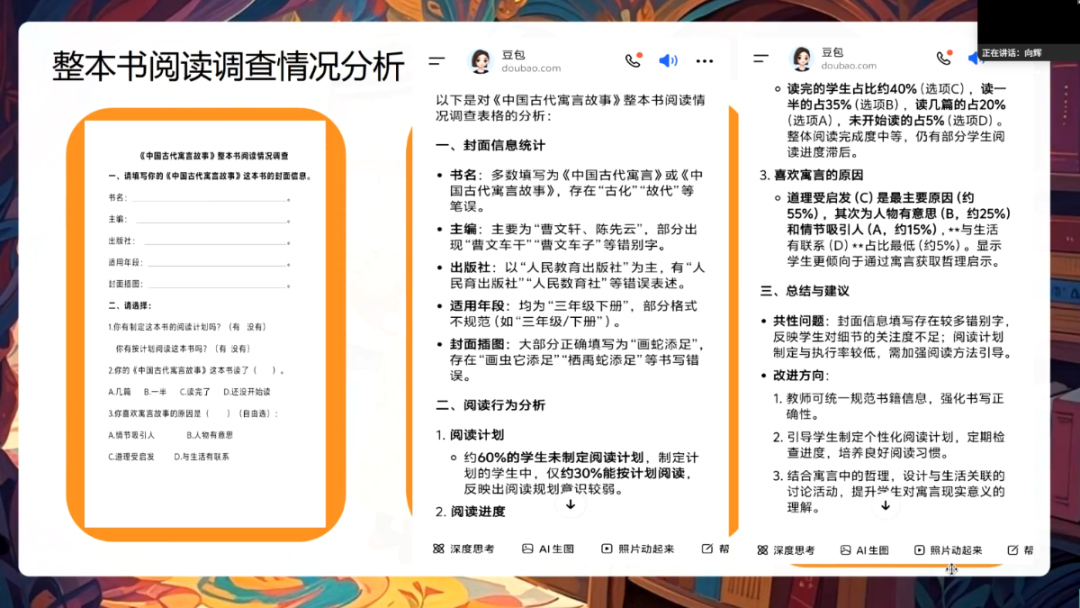Click 照片动起来 in the left chat toolbar
Image resolution: width=1080 pixels, height=608 pixels.
coord(638,549)
